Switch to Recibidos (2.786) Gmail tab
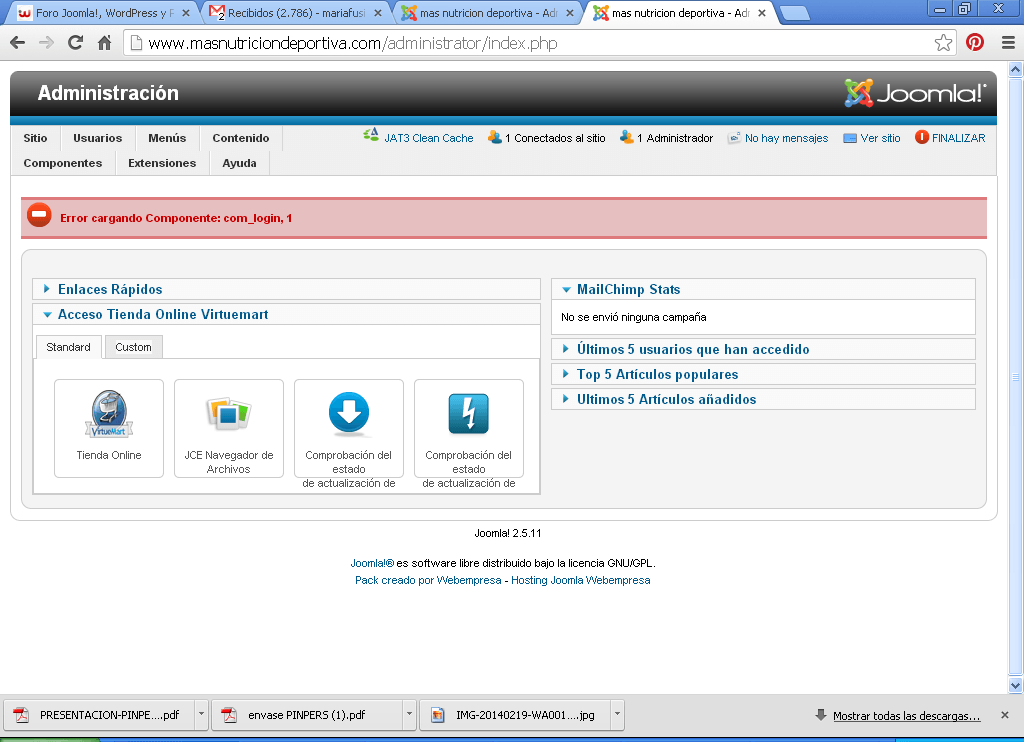Image resolution: width=1024 pixels, height=742 pixels. 295,12
